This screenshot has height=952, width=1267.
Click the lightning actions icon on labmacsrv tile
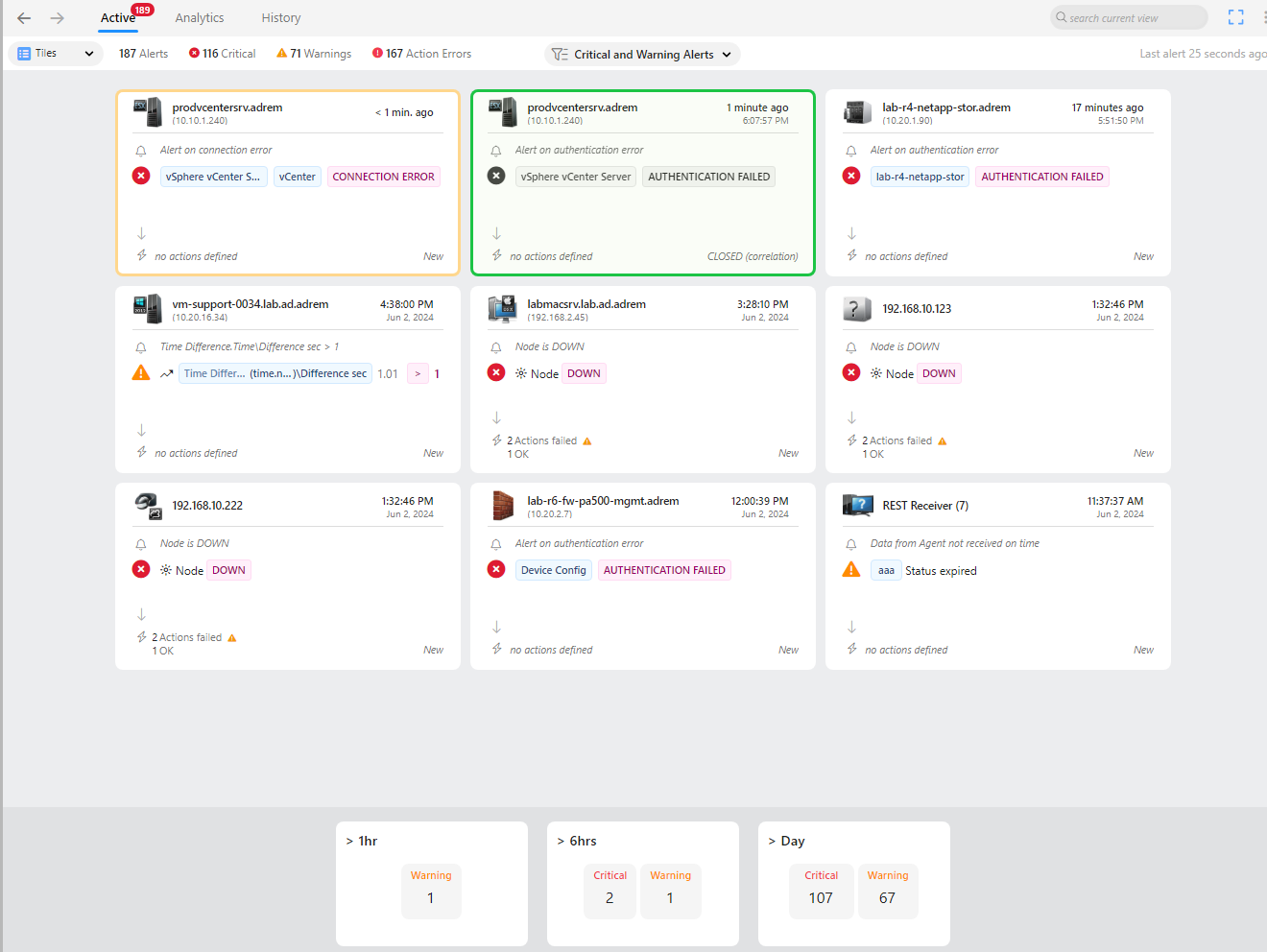496,440
